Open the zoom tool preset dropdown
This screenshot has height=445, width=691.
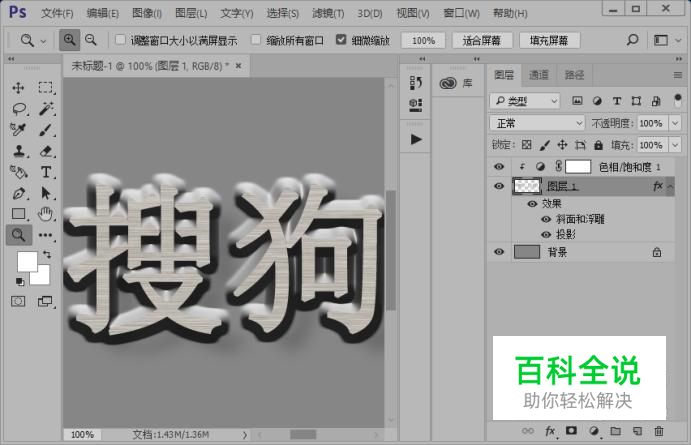tap(43, 41)
